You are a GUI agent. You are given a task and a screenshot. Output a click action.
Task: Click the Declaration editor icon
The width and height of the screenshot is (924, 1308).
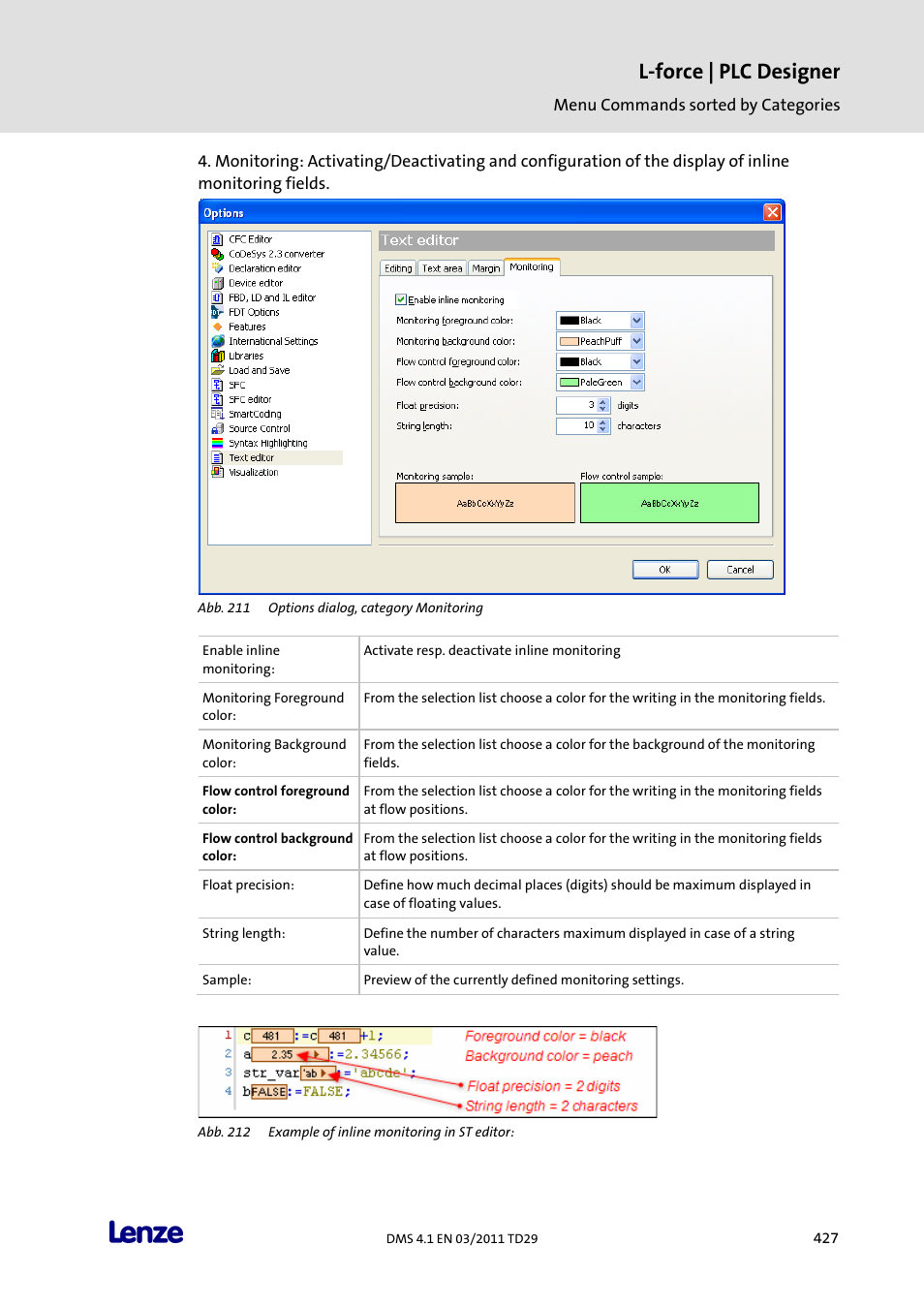coord(218,268)
